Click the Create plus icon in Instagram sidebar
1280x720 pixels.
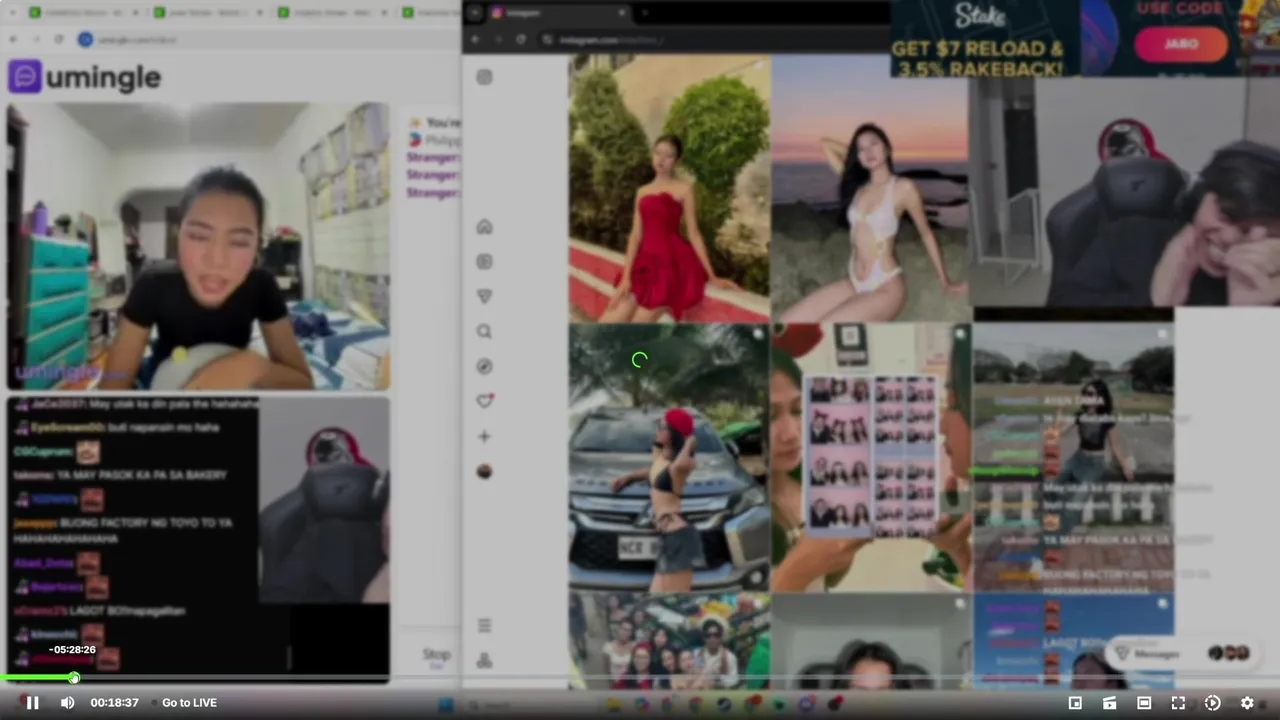[484, 436]
